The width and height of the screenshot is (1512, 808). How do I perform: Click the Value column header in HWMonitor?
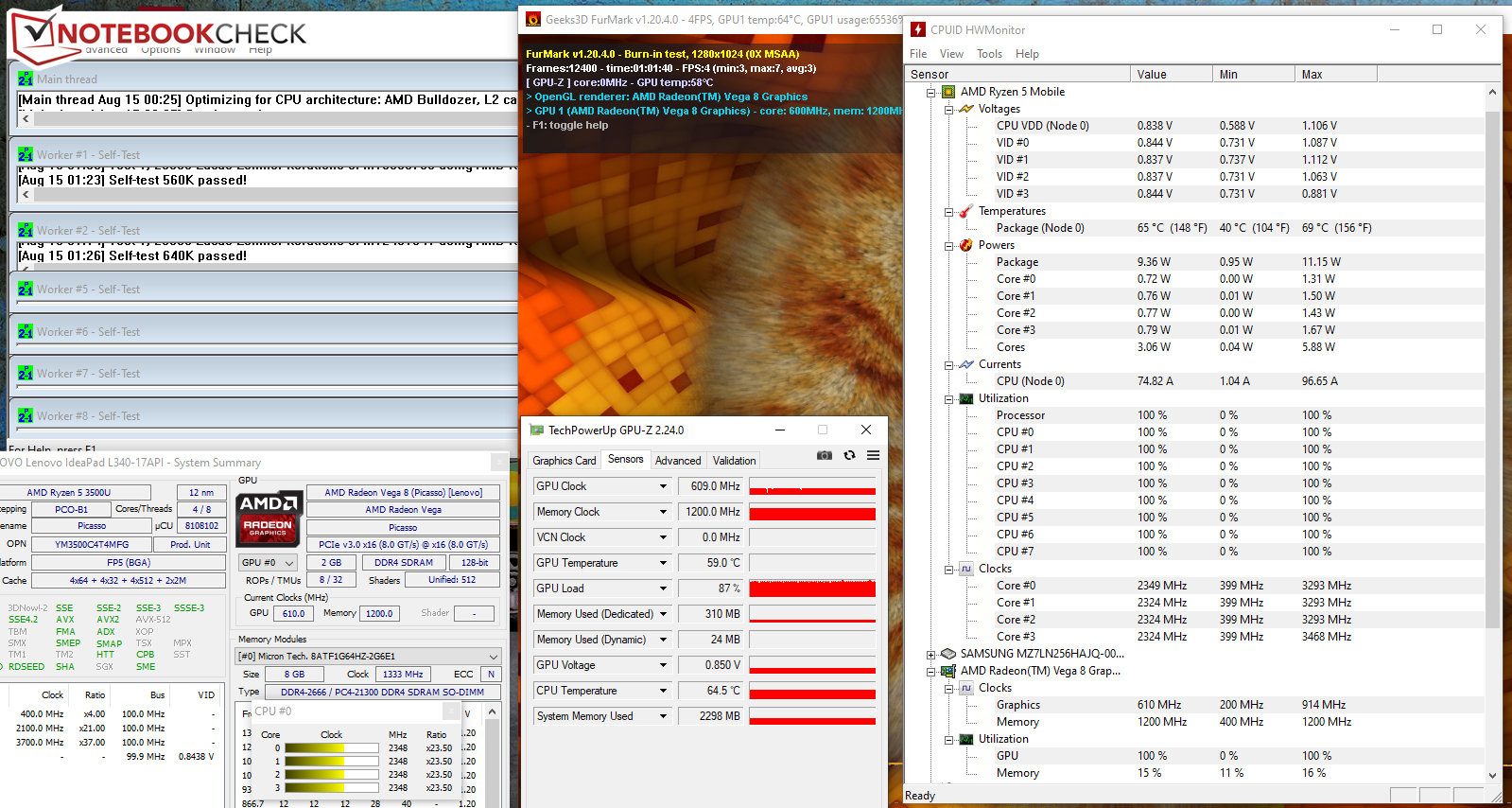click(1172, 74)
